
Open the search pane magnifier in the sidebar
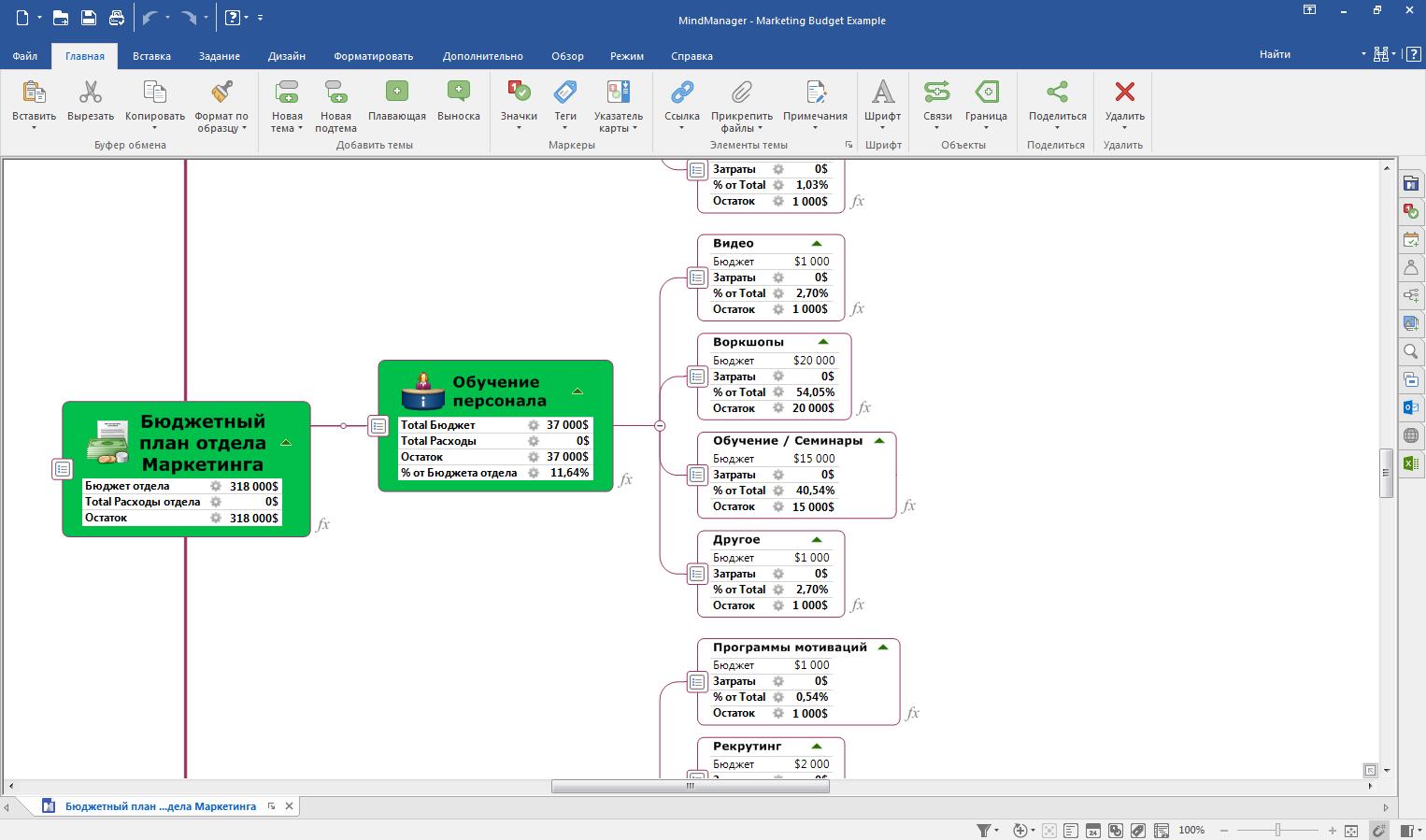[1411, 351]
